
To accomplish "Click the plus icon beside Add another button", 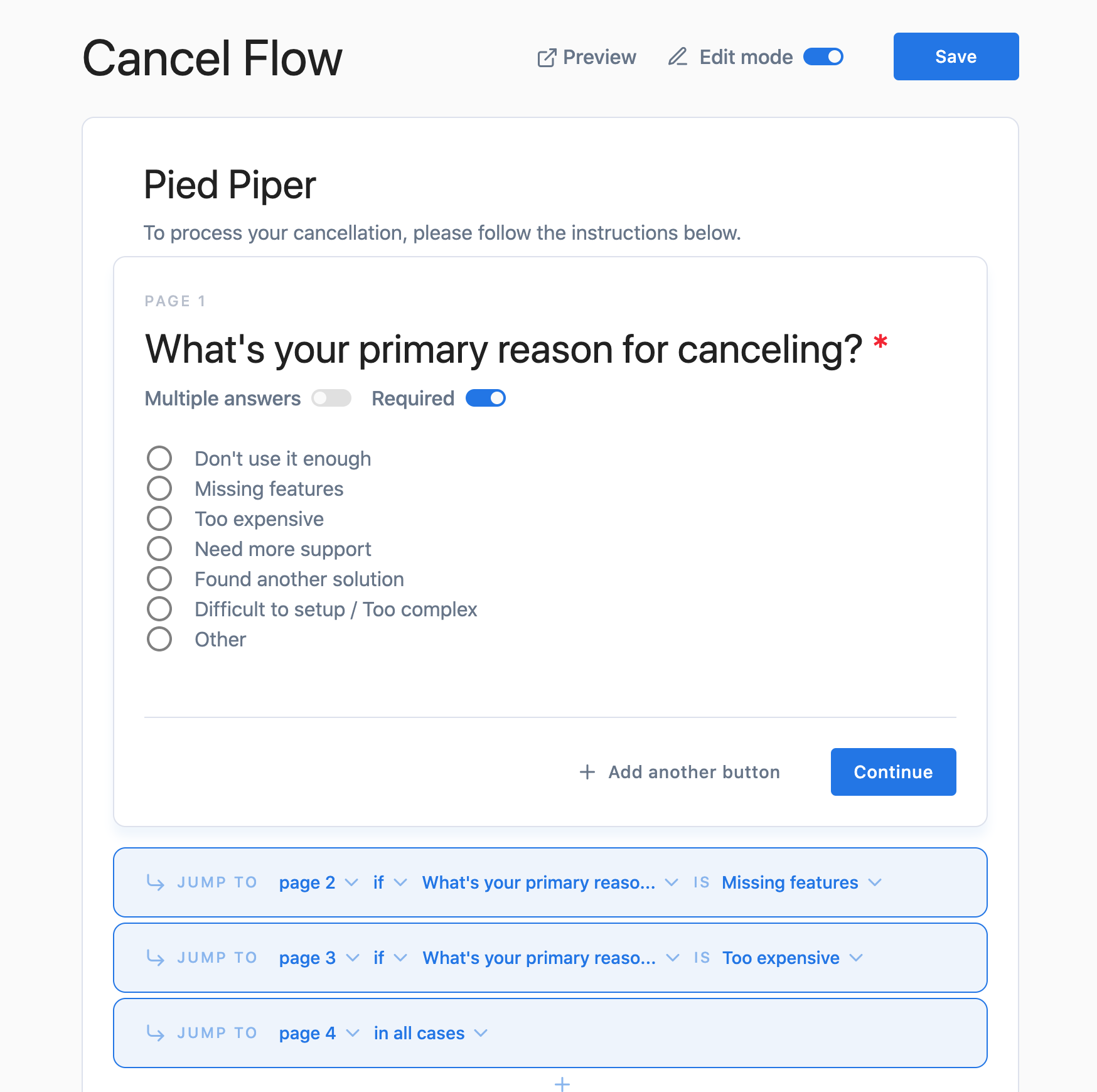I will 587,772.
